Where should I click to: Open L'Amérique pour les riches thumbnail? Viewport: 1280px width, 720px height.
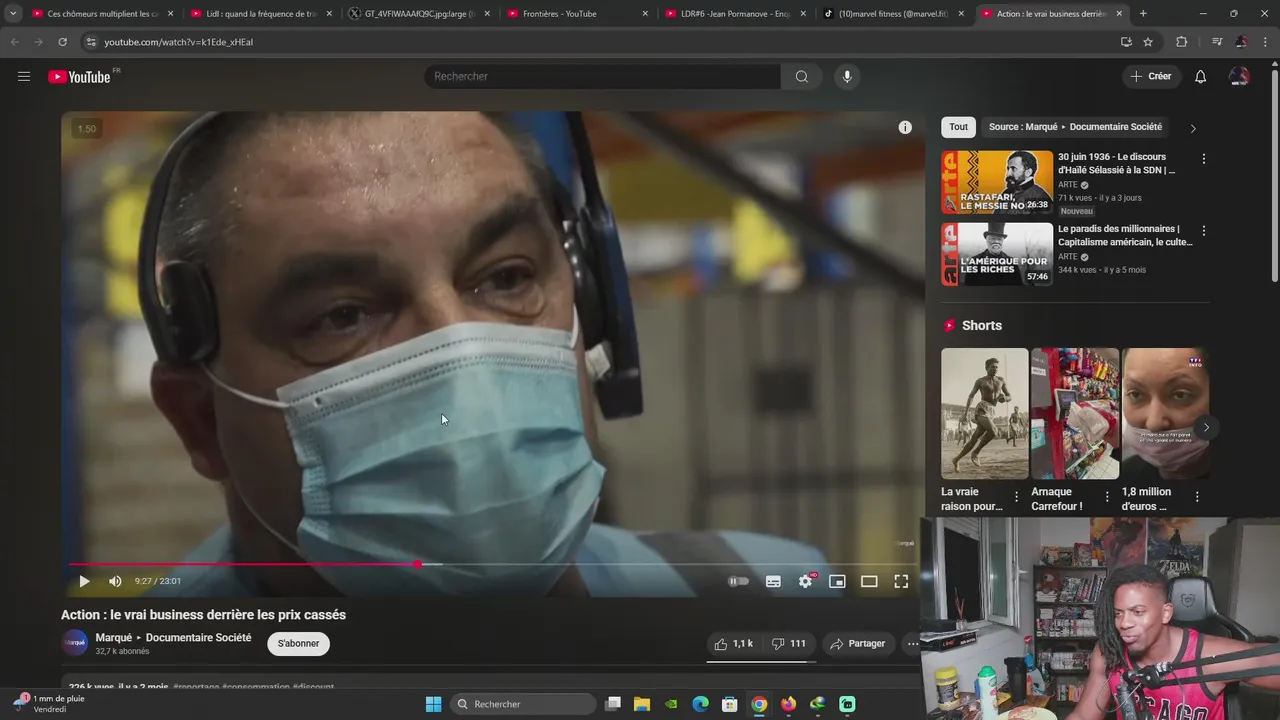(x=997, y=254)
